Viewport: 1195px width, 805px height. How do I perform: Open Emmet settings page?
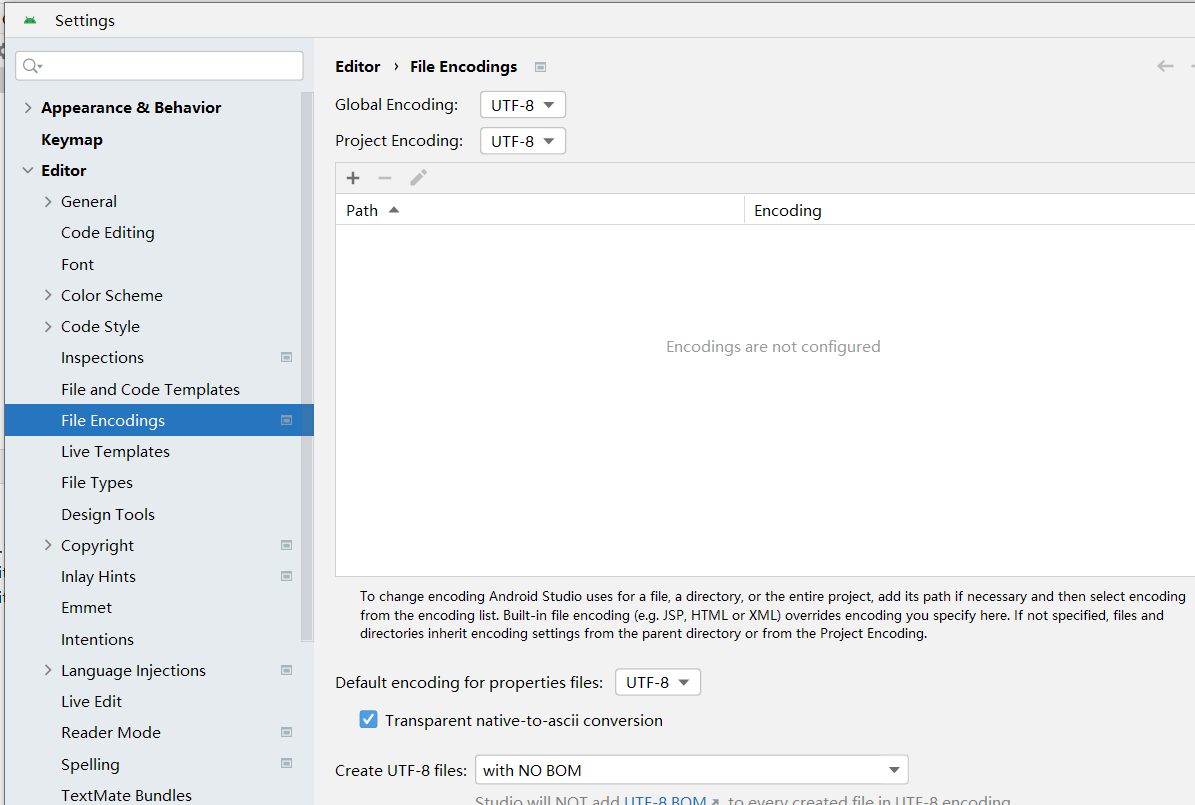coord(86,608)
